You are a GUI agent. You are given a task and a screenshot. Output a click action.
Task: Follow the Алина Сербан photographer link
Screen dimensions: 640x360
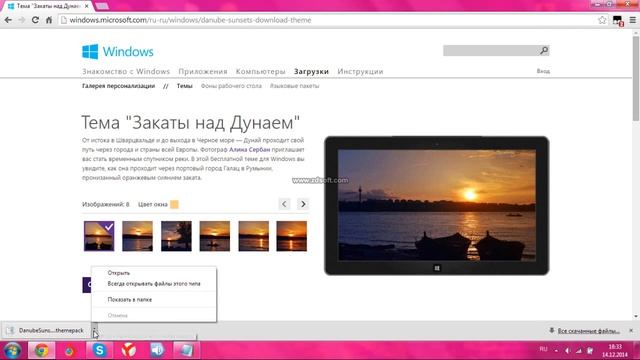[249, 150]
